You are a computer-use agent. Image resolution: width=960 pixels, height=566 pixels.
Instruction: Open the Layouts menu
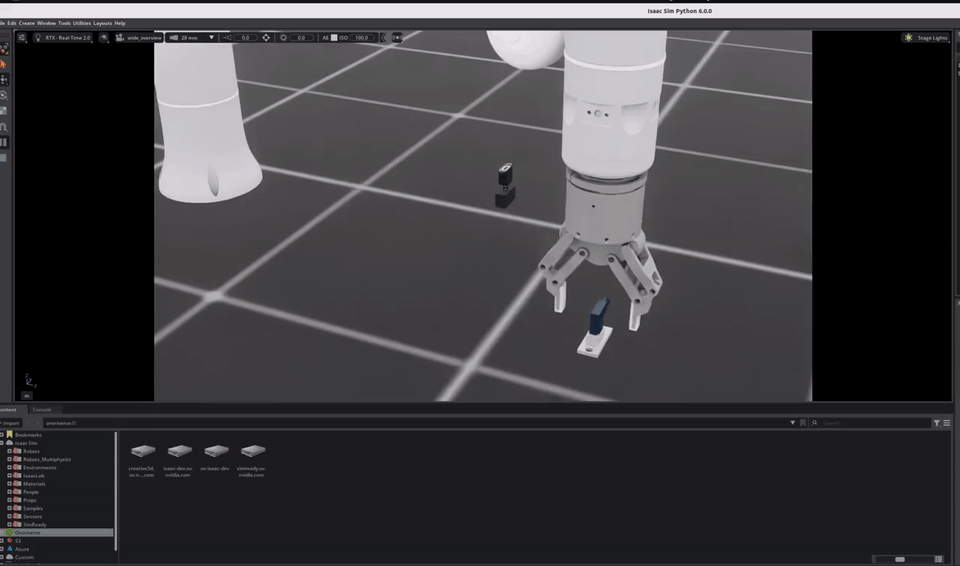pos(102,23)
